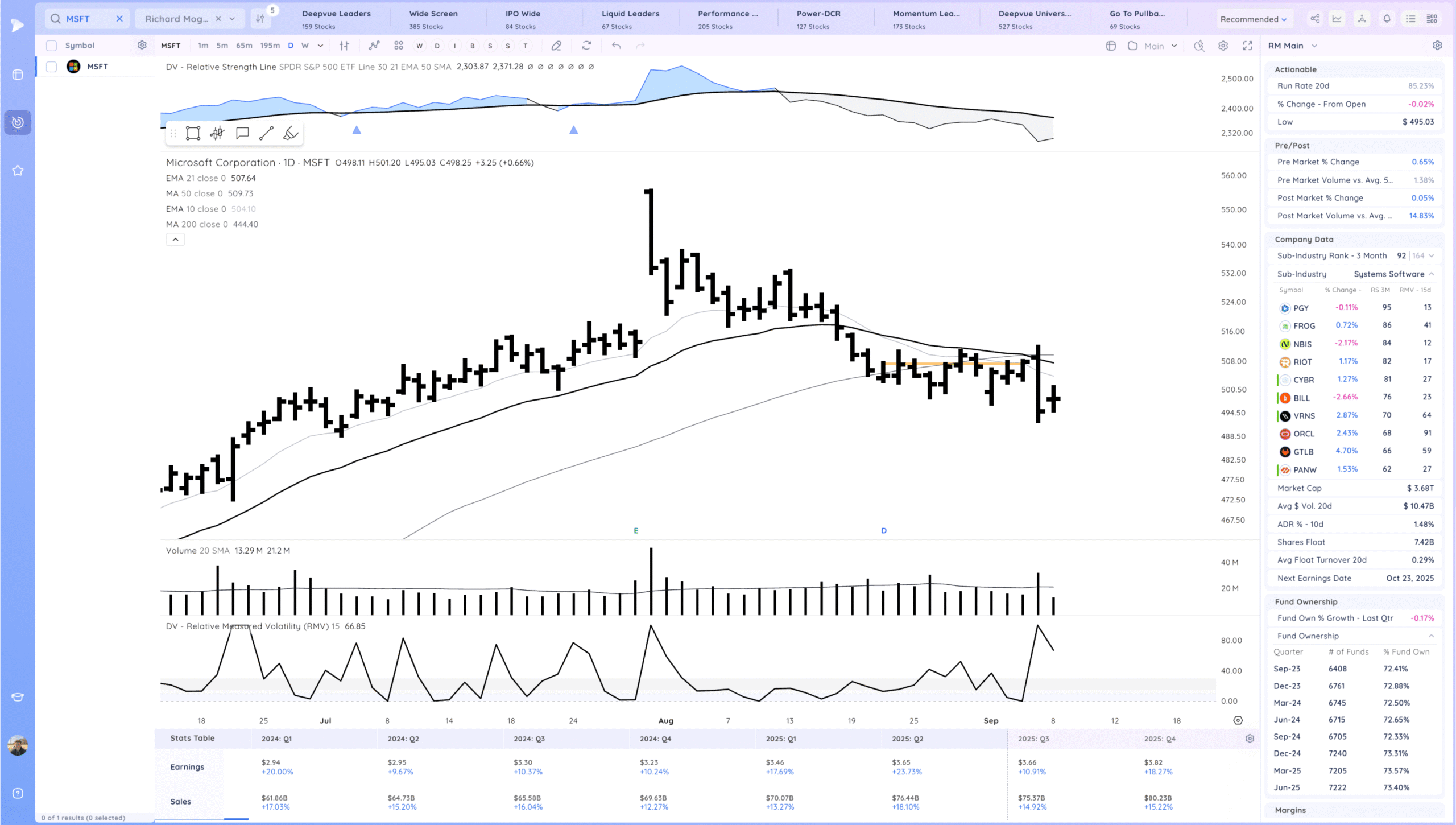Select the 65m timeframe
The height and width of the screenshot is (825, 1456).
(244, 46)
